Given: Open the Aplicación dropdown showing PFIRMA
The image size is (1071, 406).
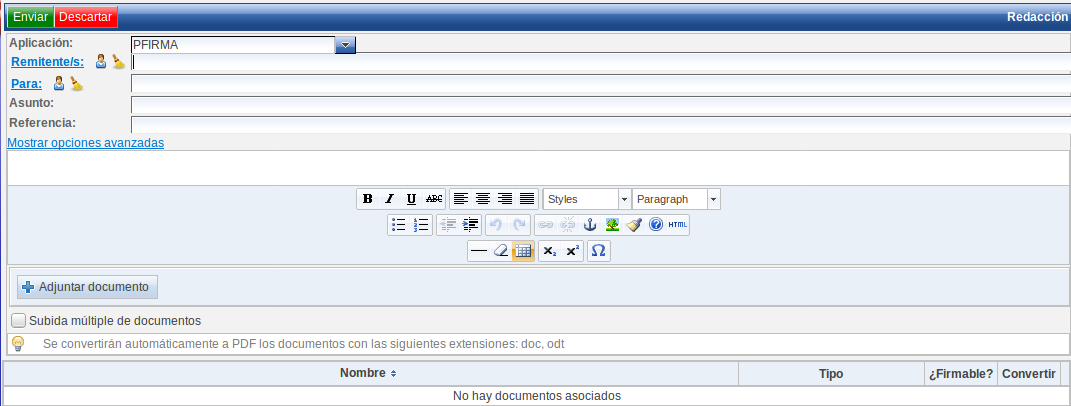Looking at the screenshot, I should point(345,45).
